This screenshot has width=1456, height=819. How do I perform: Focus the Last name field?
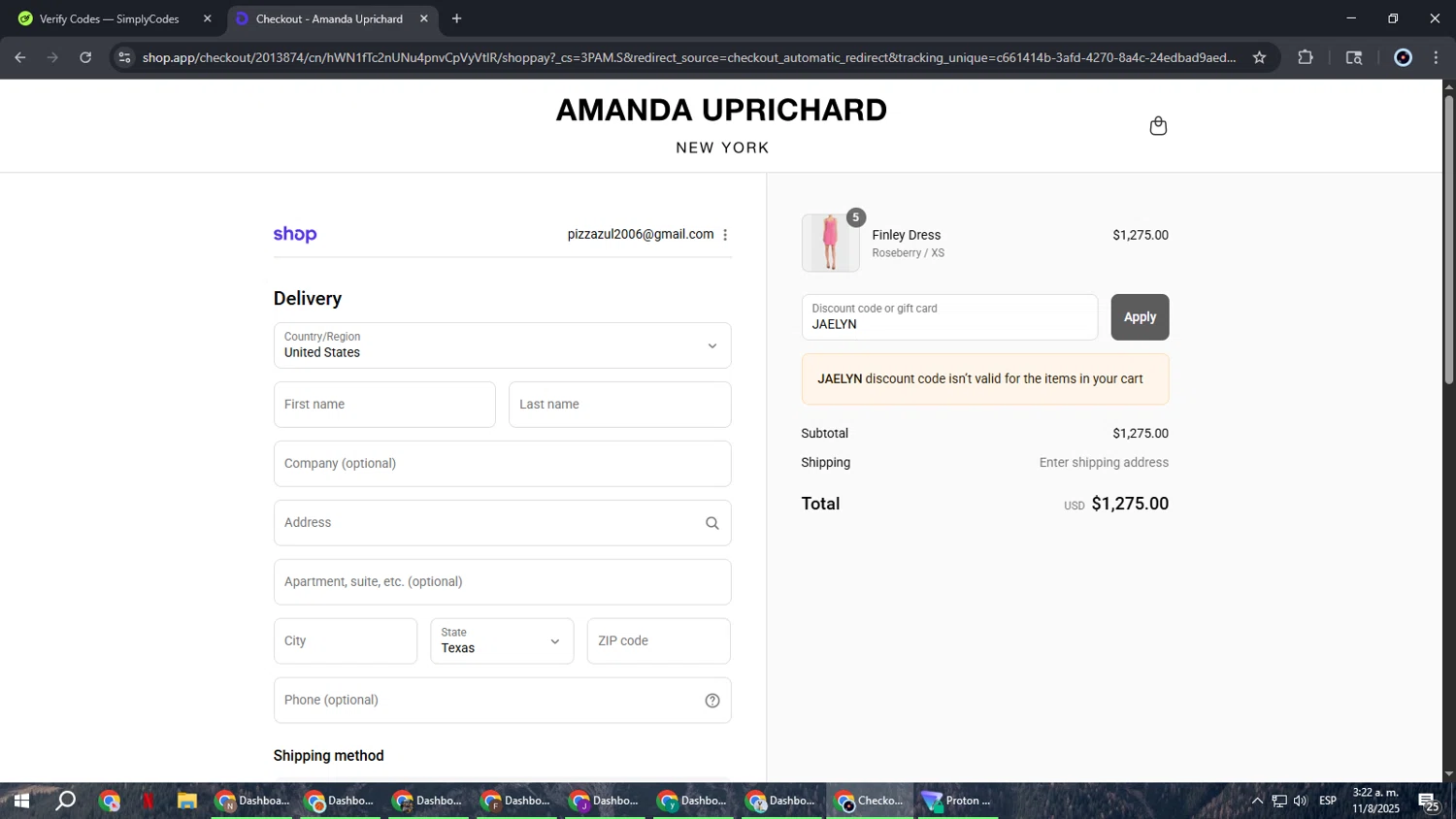click(619, 405)
